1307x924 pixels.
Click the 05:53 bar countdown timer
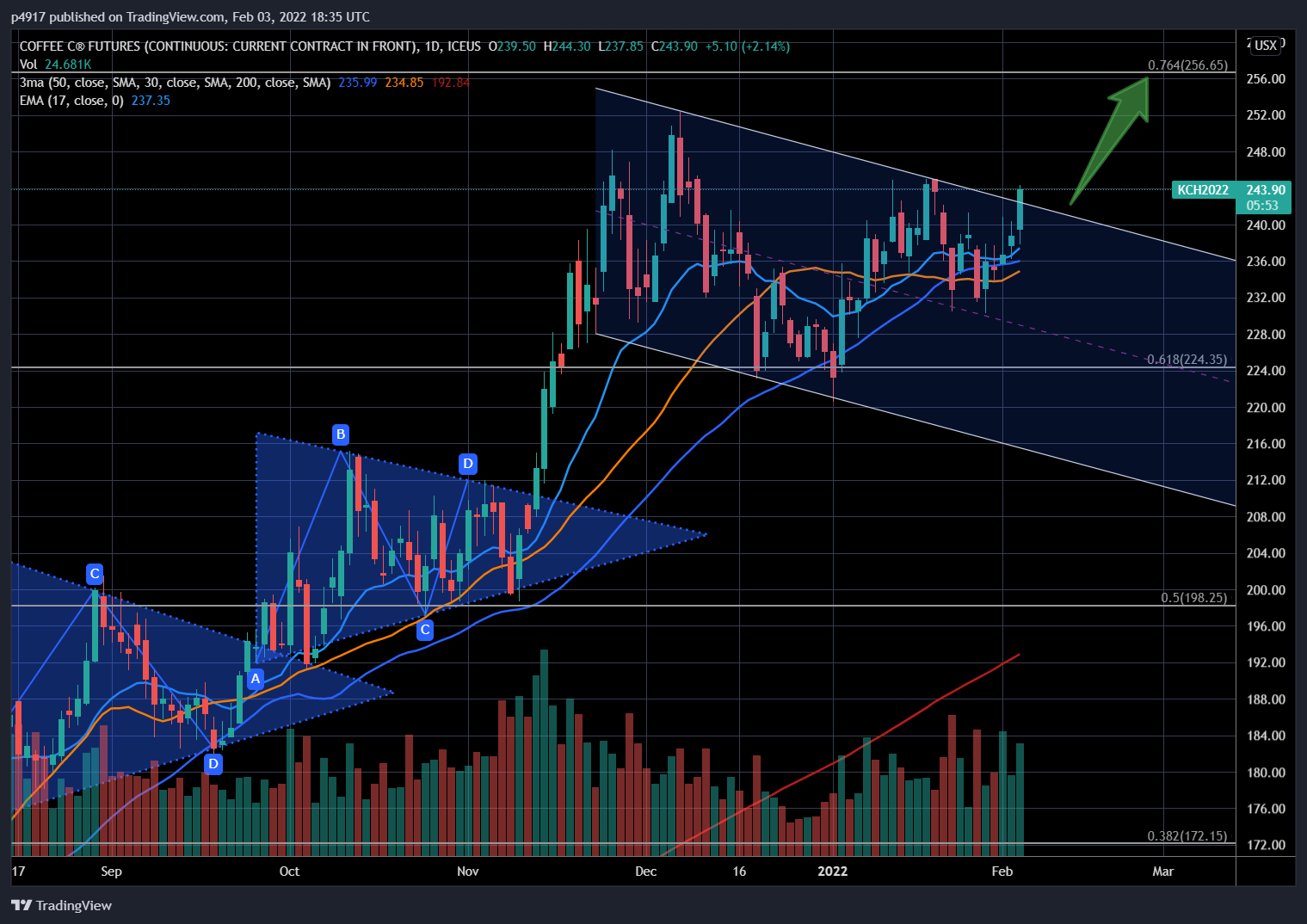1263,206
